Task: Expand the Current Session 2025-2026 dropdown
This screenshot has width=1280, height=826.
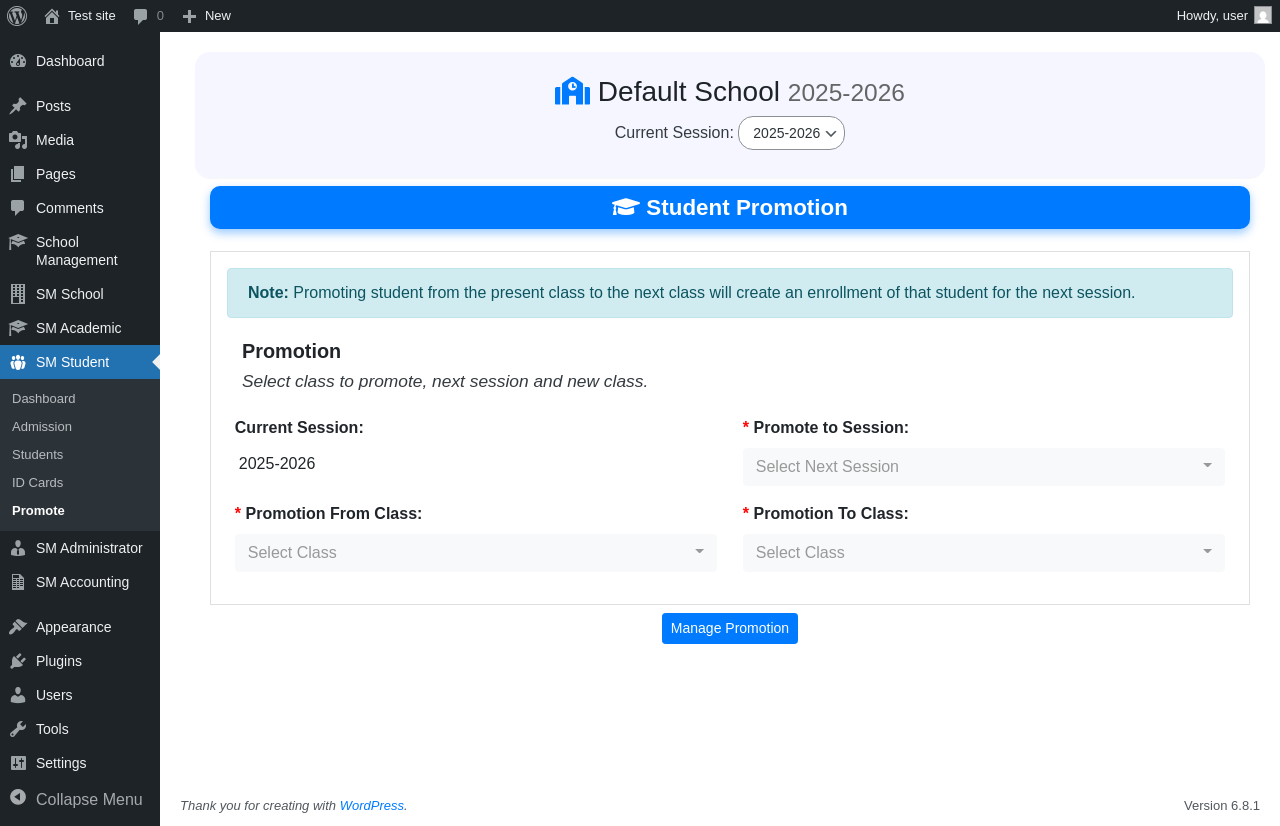Action: click(x=791, y=133)
